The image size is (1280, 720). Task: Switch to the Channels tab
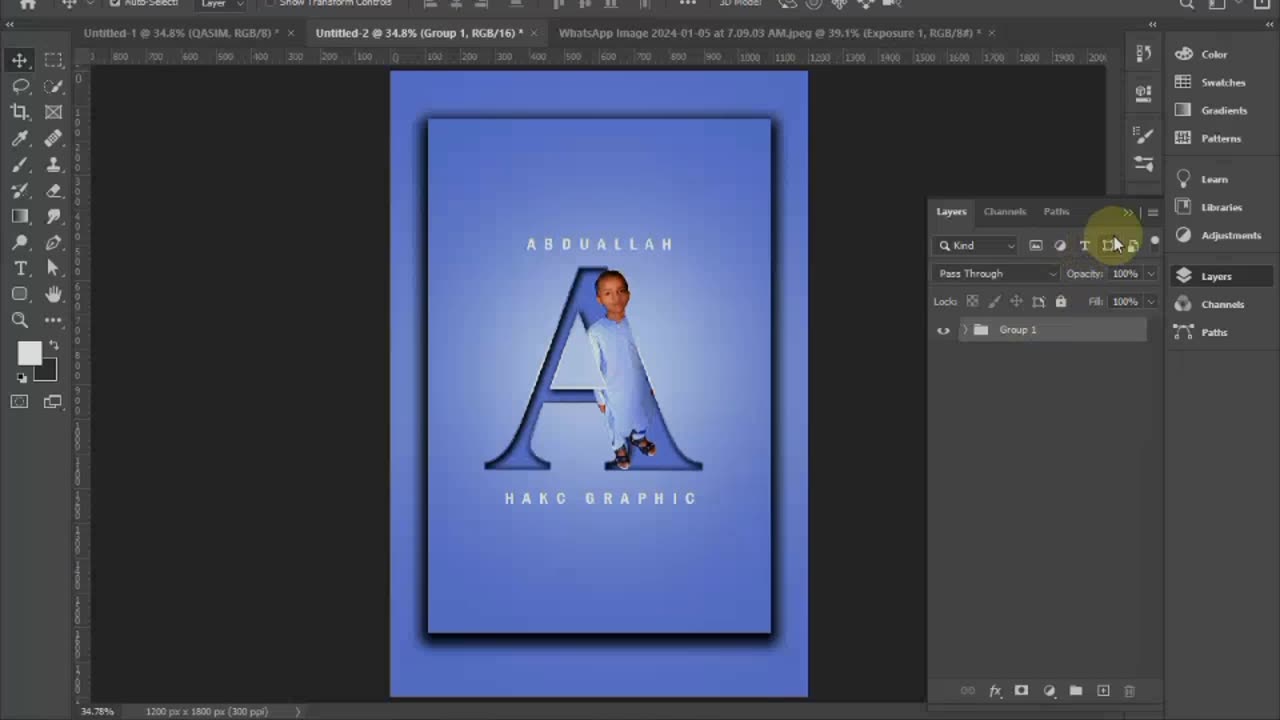(1004, 212)
